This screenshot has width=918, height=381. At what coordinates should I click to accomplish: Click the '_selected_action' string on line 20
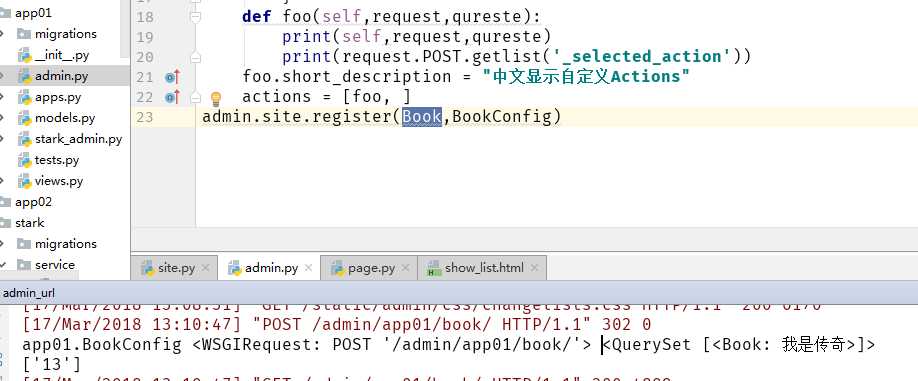pyautogui.click(x=641, y=57)
